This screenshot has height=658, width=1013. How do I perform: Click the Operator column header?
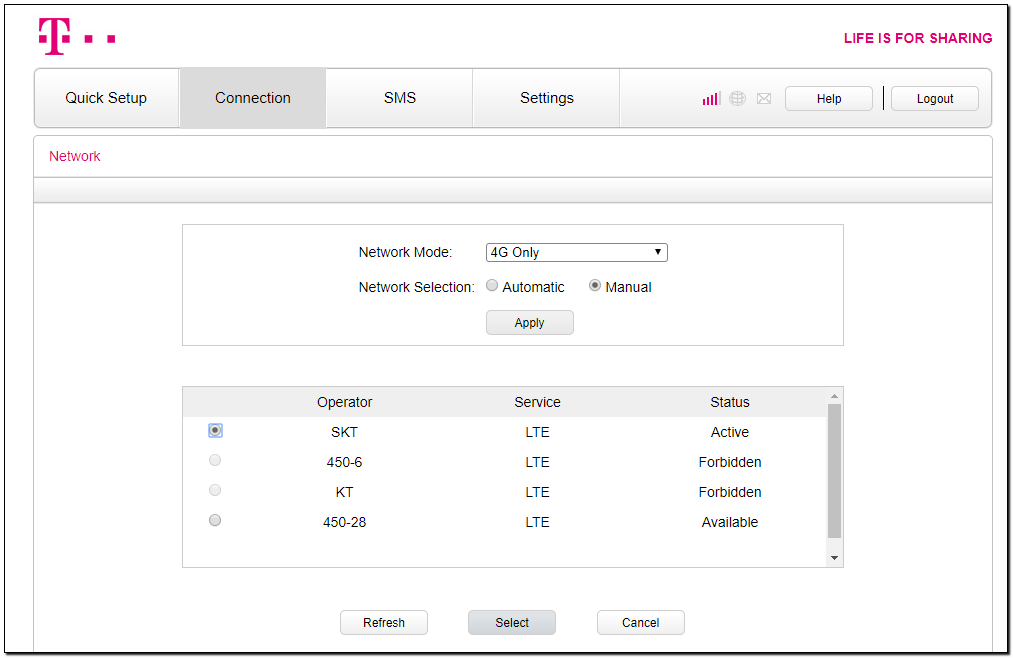point(344,402)
